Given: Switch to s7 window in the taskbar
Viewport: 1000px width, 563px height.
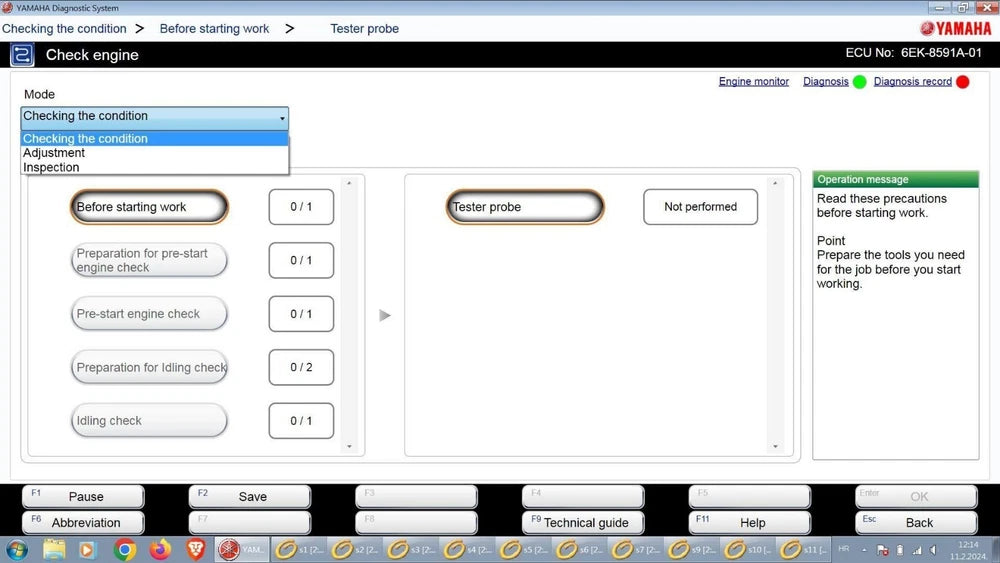Looking at the screenshot, I should 635,550.
